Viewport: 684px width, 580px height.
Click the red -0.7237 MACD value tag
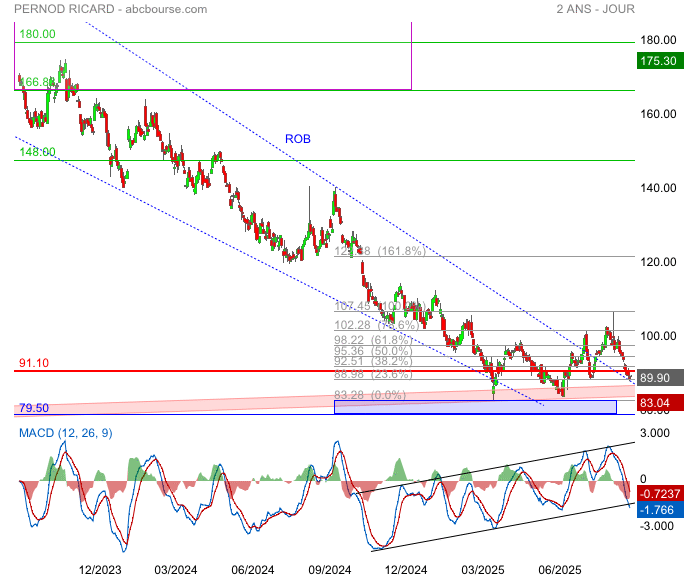660,494
